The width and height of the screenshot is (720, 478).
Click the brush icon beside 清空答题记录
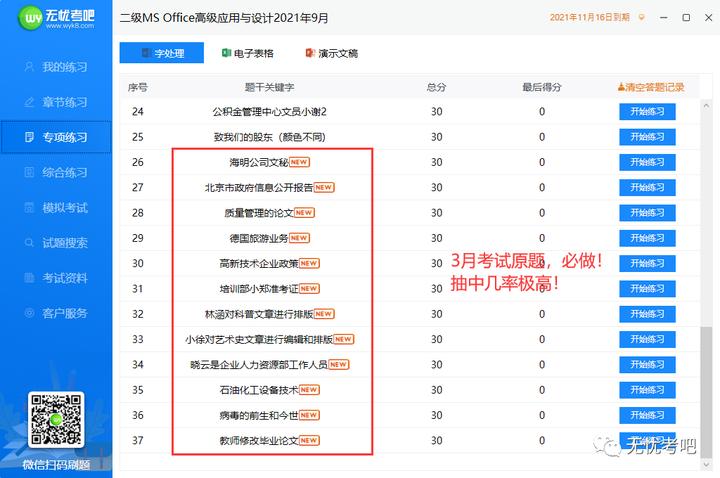621,86
